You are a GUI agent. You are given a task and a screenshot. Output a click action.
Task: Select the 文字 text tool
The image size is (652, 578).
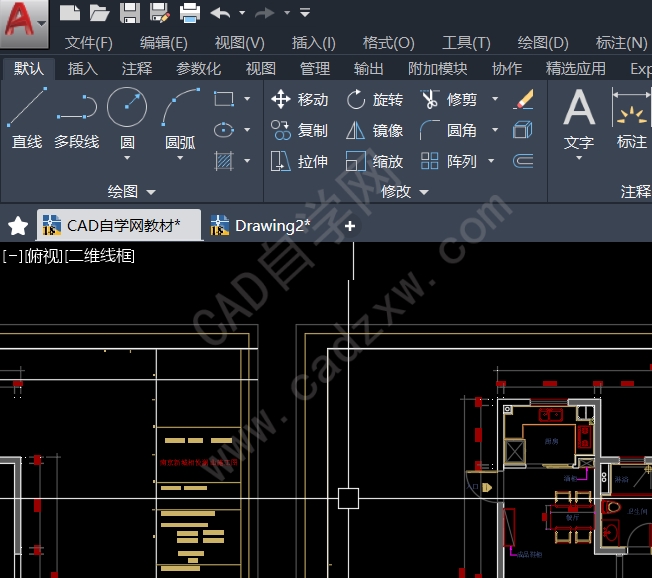tap(579, 119)
